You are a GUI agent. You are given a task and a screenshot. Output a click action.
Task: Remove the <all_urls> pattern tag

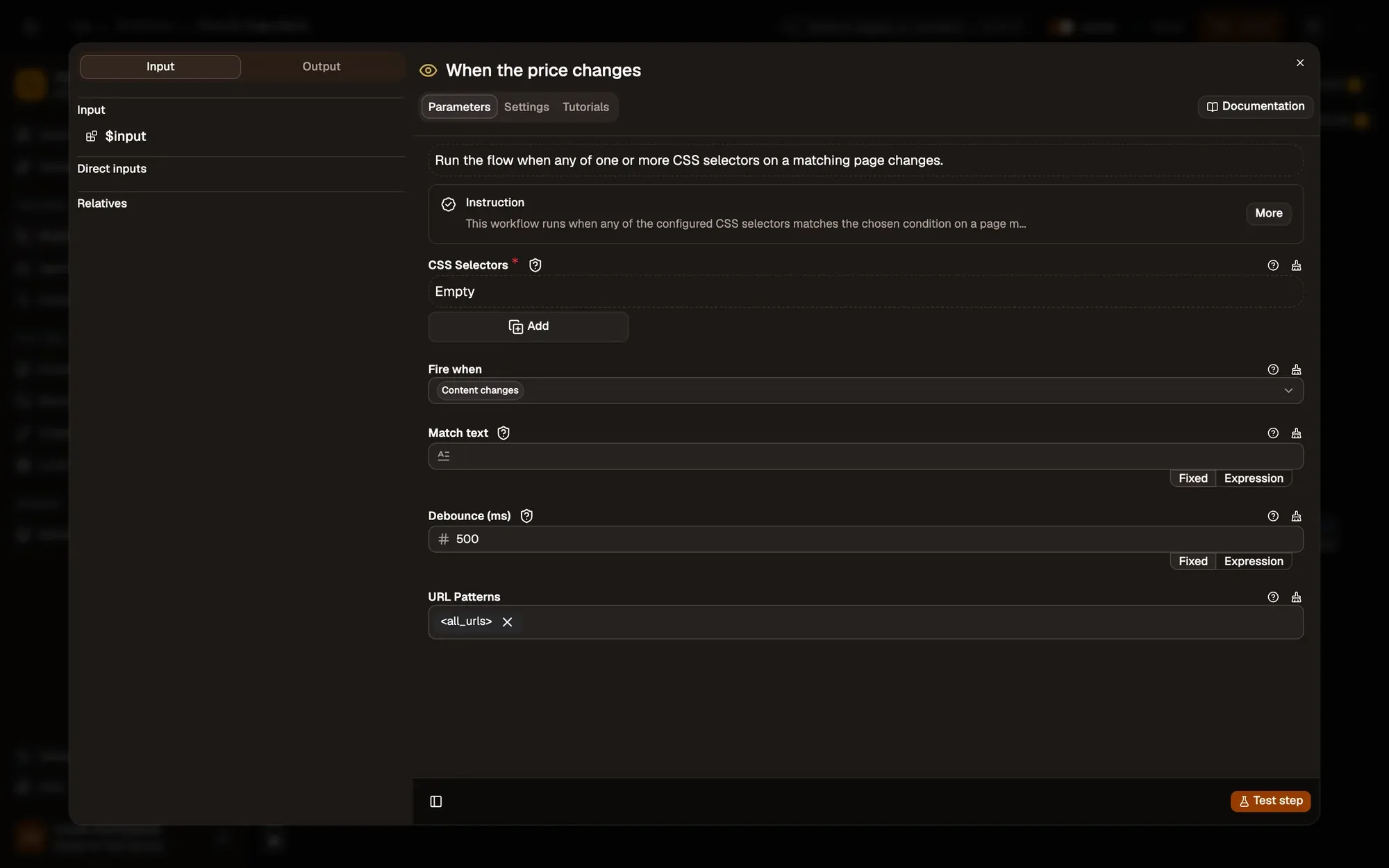[507, 622]
